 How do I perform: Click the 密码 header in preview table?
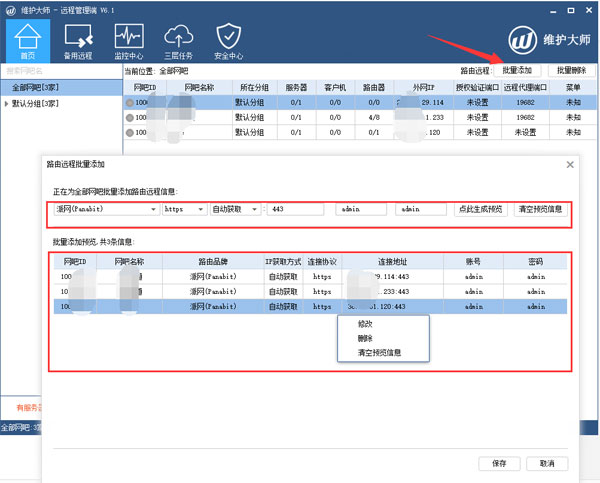pos(535,262)
